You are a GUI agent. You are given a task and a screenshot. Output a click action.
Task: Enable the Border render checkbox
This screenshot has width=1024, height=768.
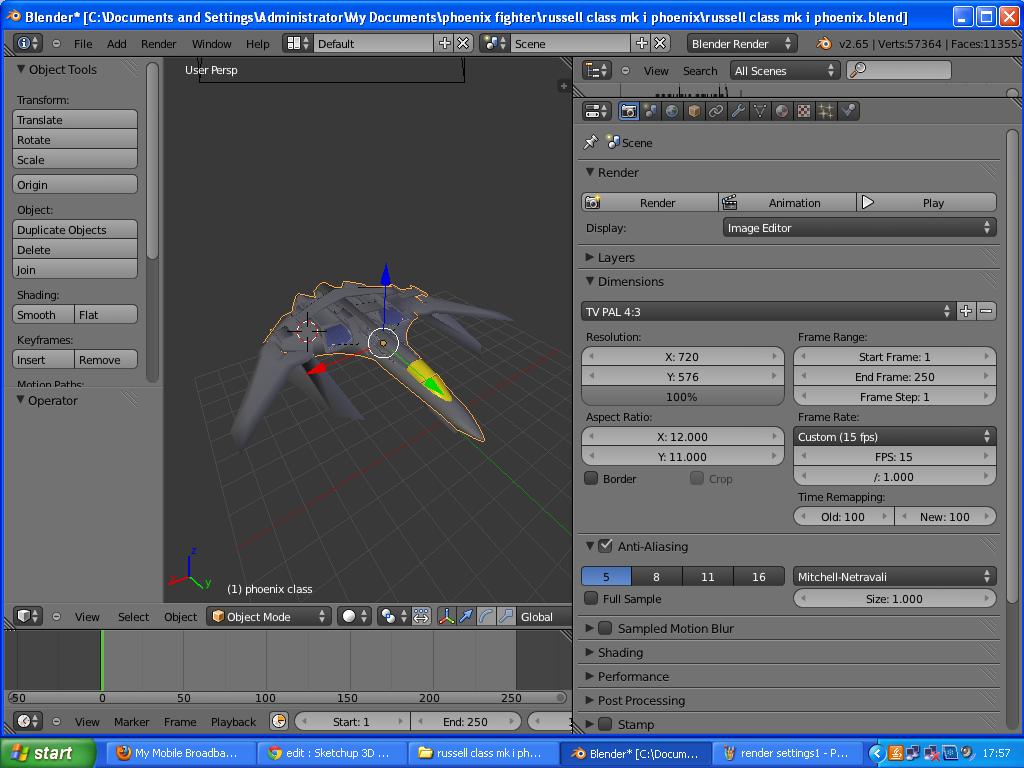click(589, 478)
